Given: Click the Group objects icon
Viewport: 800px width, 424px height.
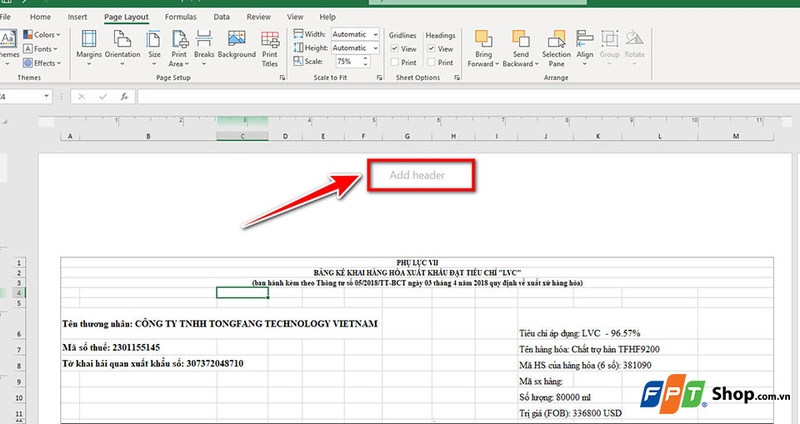Looking at the screenshot, I should pos(609,38).
